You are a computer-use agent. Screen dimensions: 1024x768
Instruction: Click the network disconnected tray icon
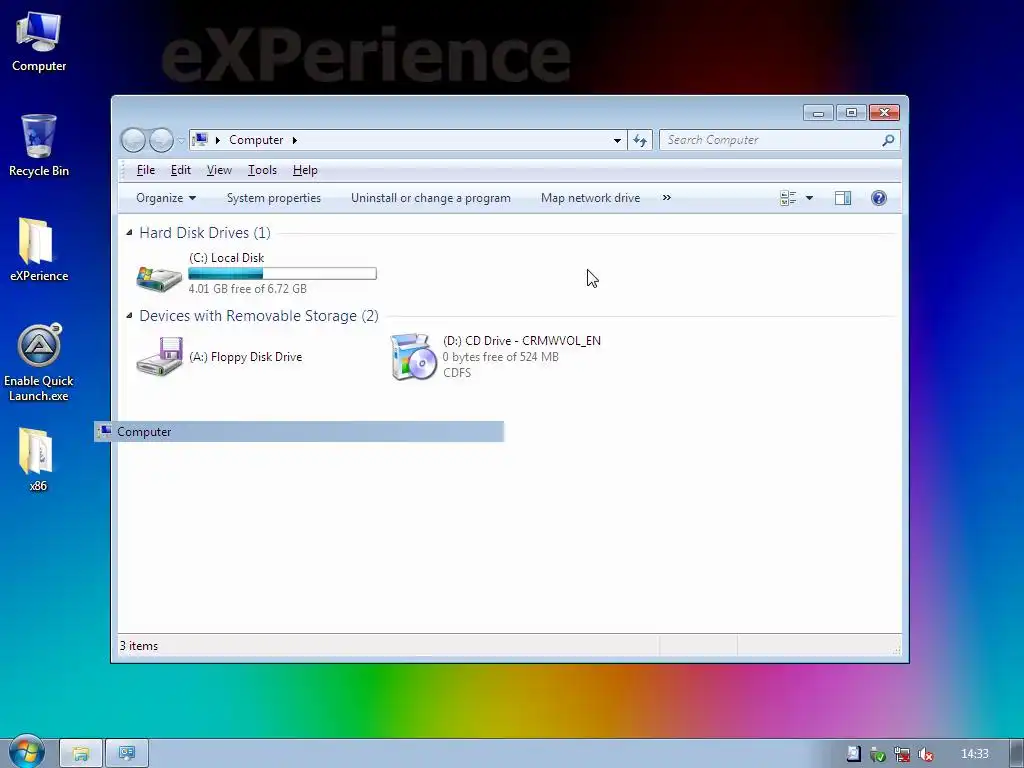click(x=902, y=755)
